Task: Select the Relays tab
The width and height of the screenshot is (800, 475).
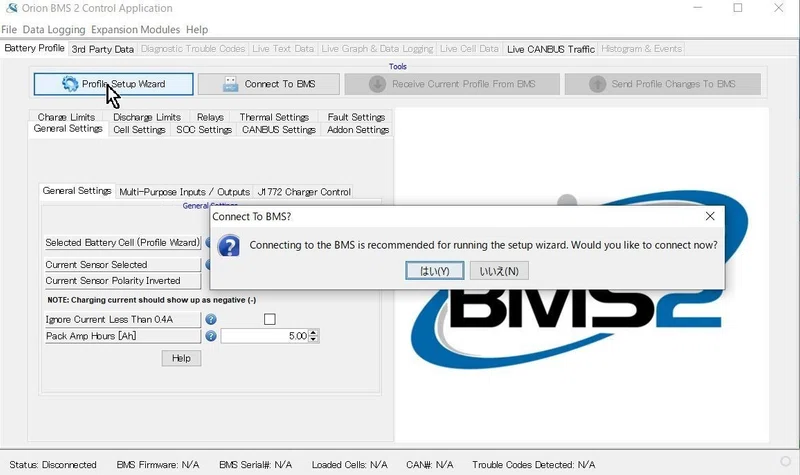Action: [210, 117]
